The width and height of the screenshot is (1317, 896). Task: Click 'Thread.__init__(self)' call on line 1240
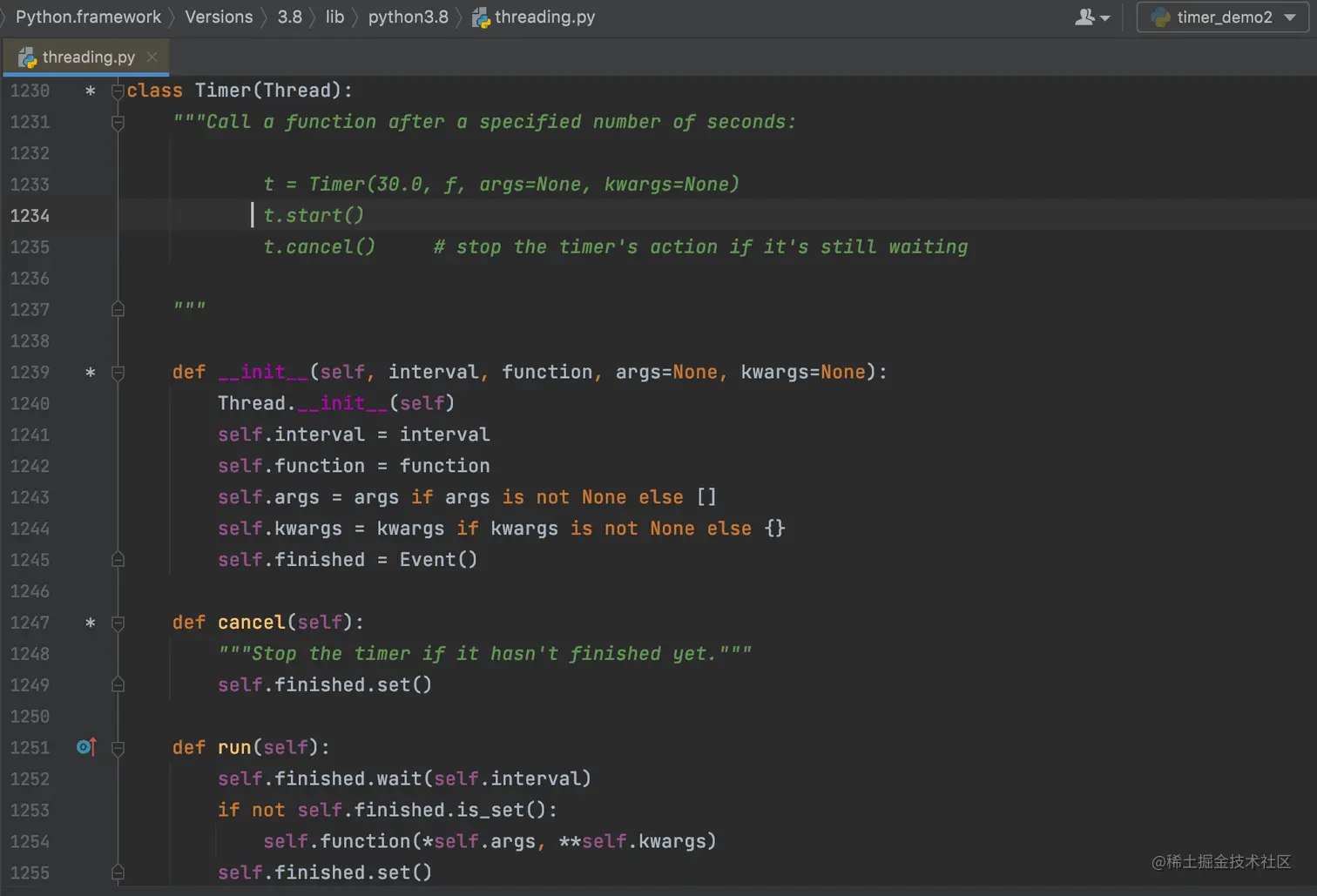[x=336, y=403]
